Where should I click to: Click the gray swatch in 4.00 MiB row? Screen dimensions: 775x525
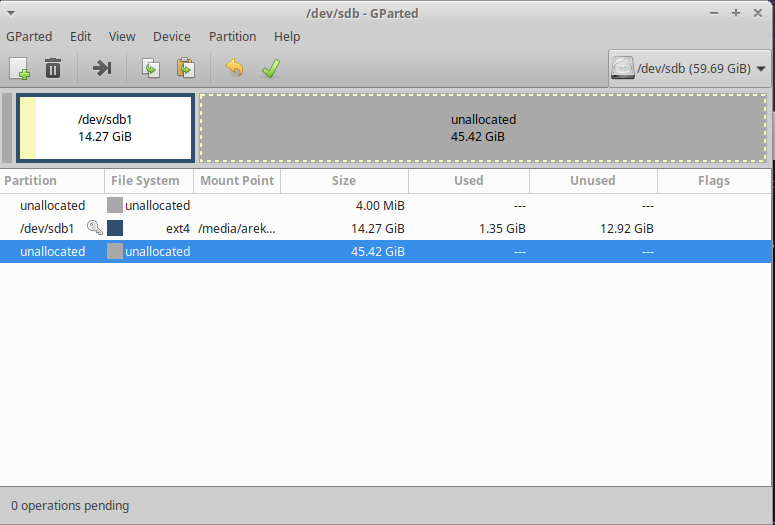click(115, 205)
